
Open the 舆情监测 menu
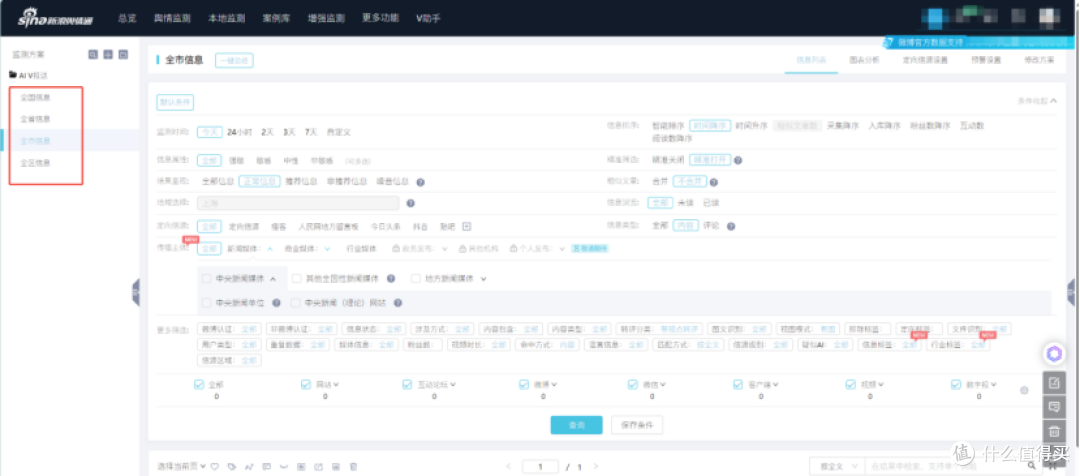(x=172, y=18)
